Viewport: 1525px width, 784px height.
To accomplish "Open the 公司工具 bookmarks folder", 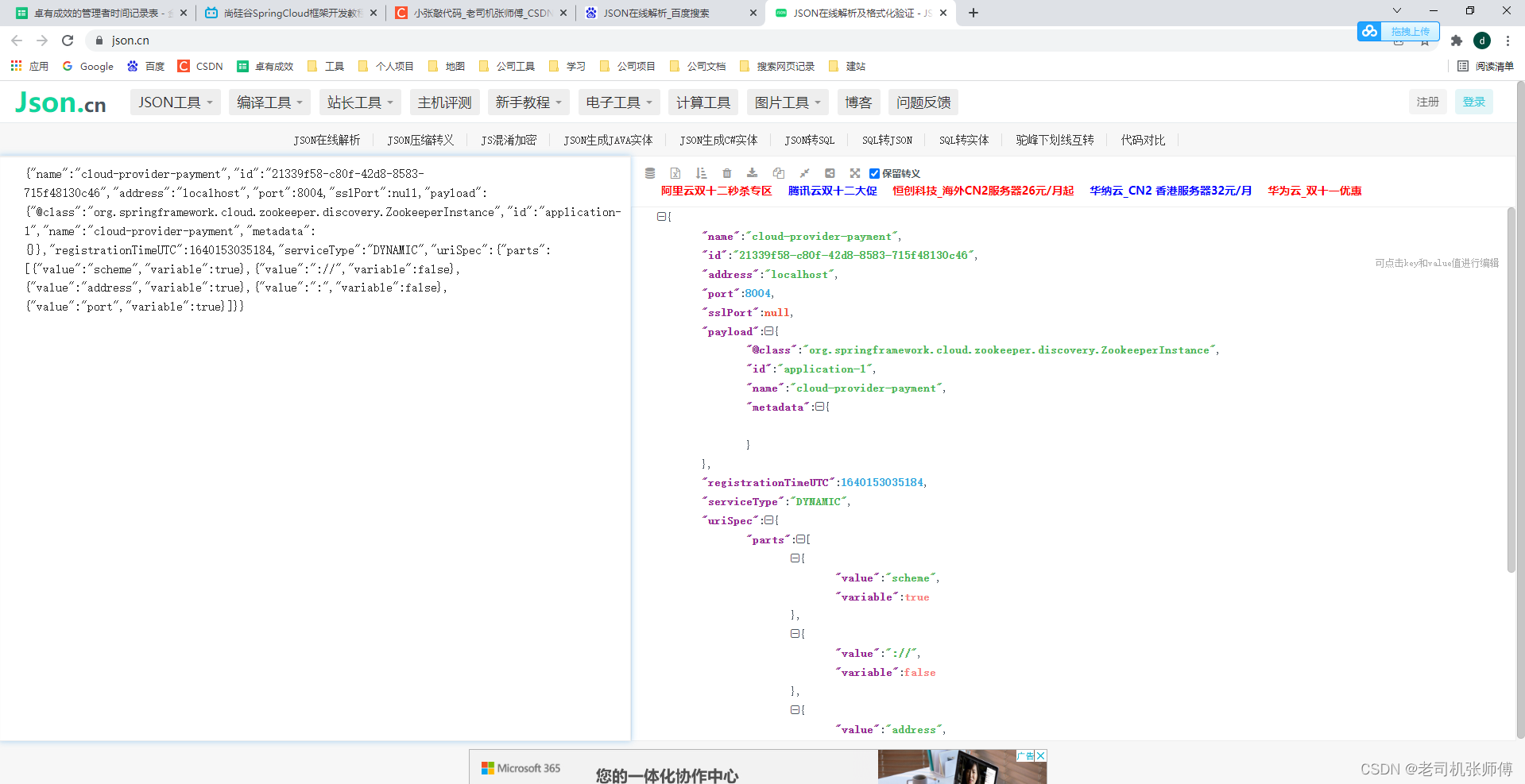I will (507, 66).
